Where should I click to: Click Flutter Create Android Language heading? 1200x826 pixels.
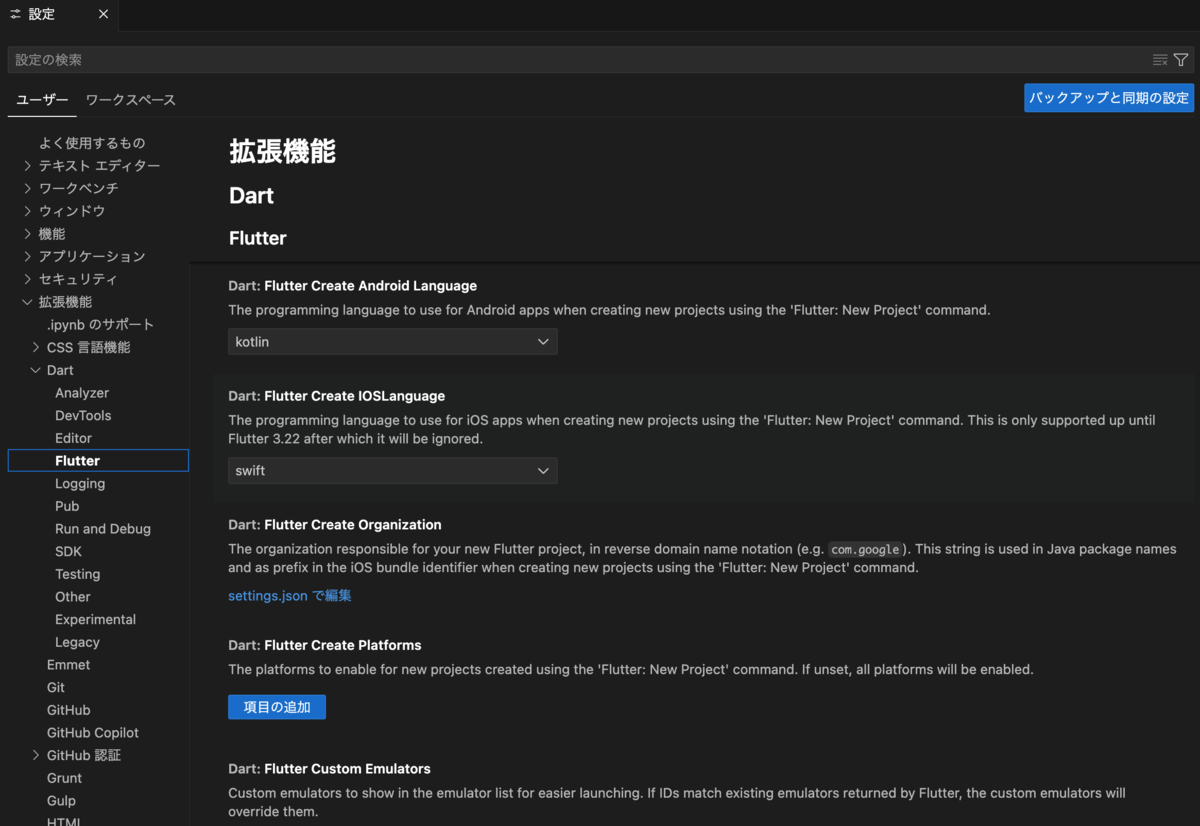[370, 286]
